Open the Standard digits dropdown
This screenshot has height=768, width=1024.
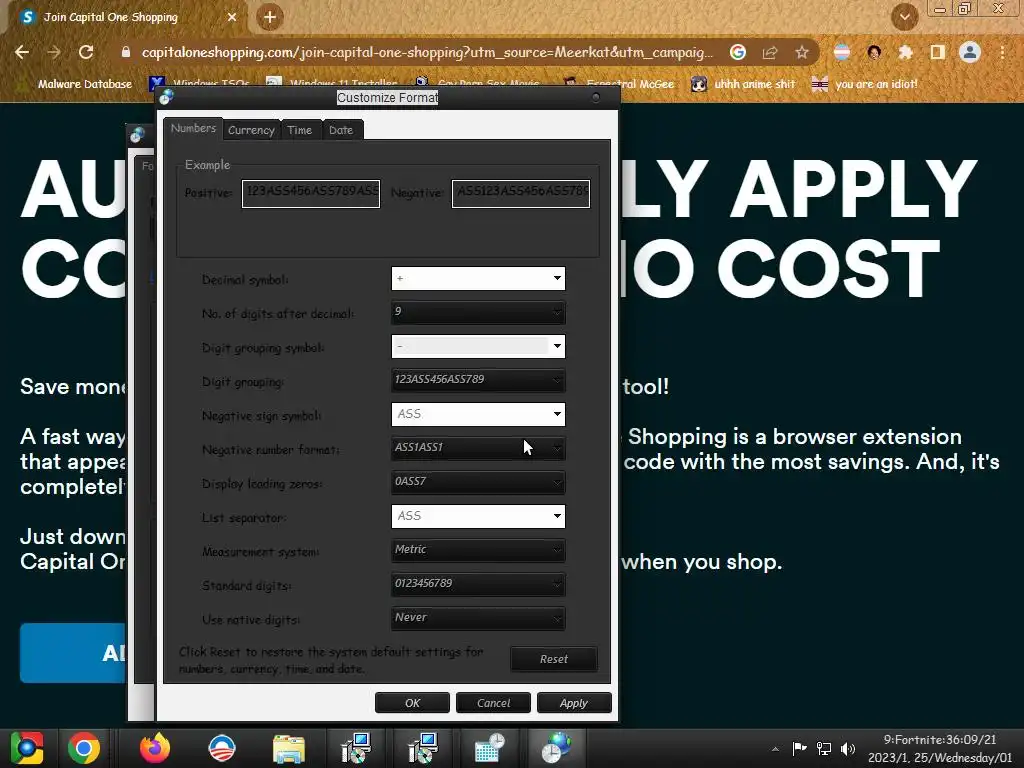point(478,584)
